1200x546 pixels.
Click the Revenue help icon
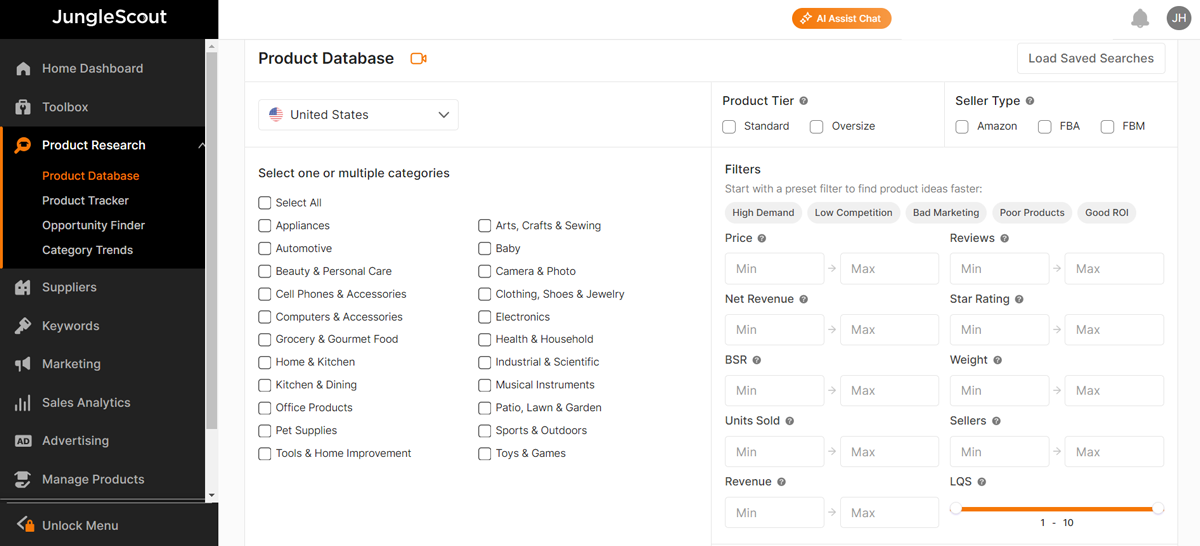tap(782, 482)
